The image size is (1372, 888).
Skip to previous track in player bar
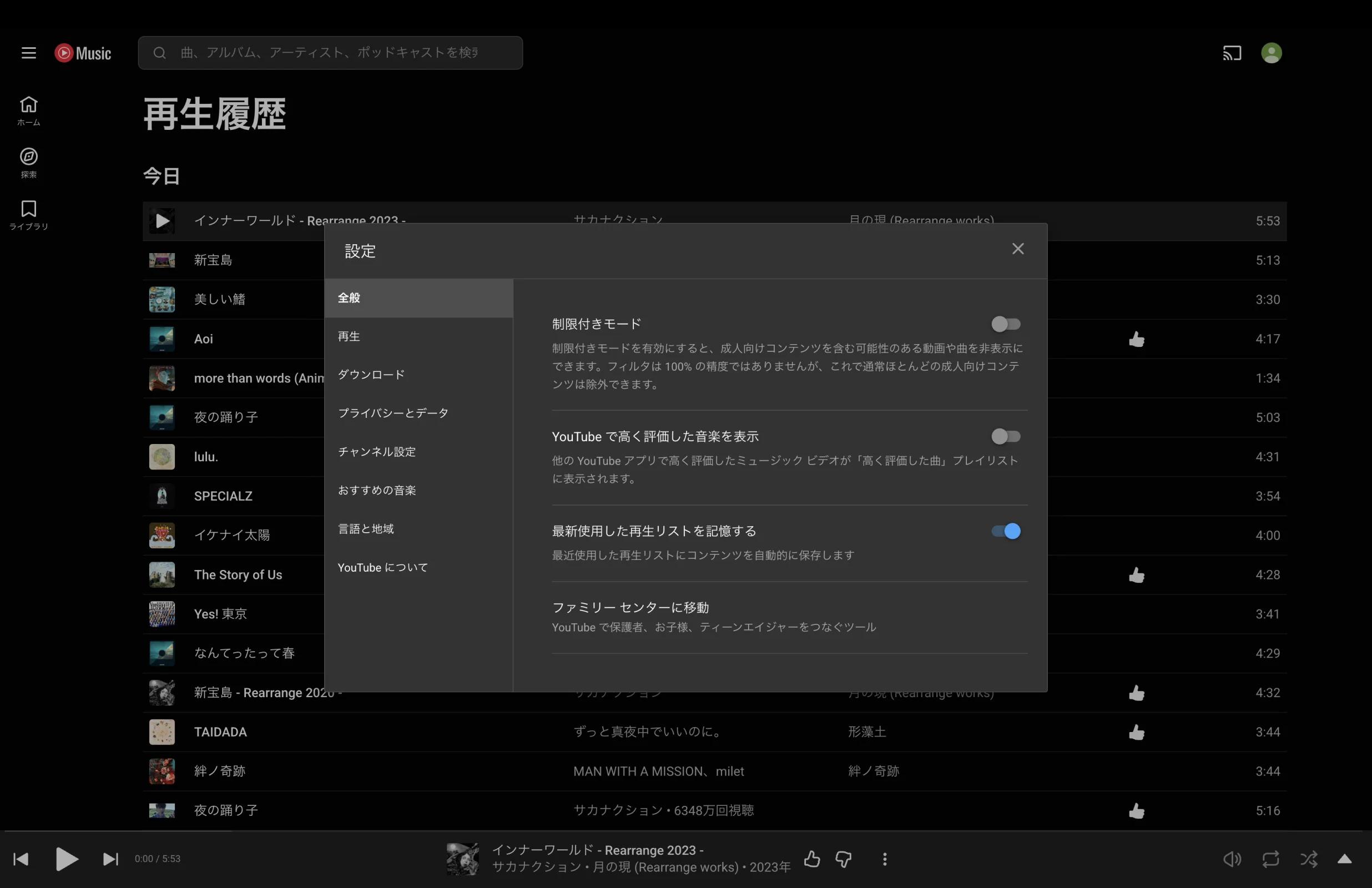[21, 859]
